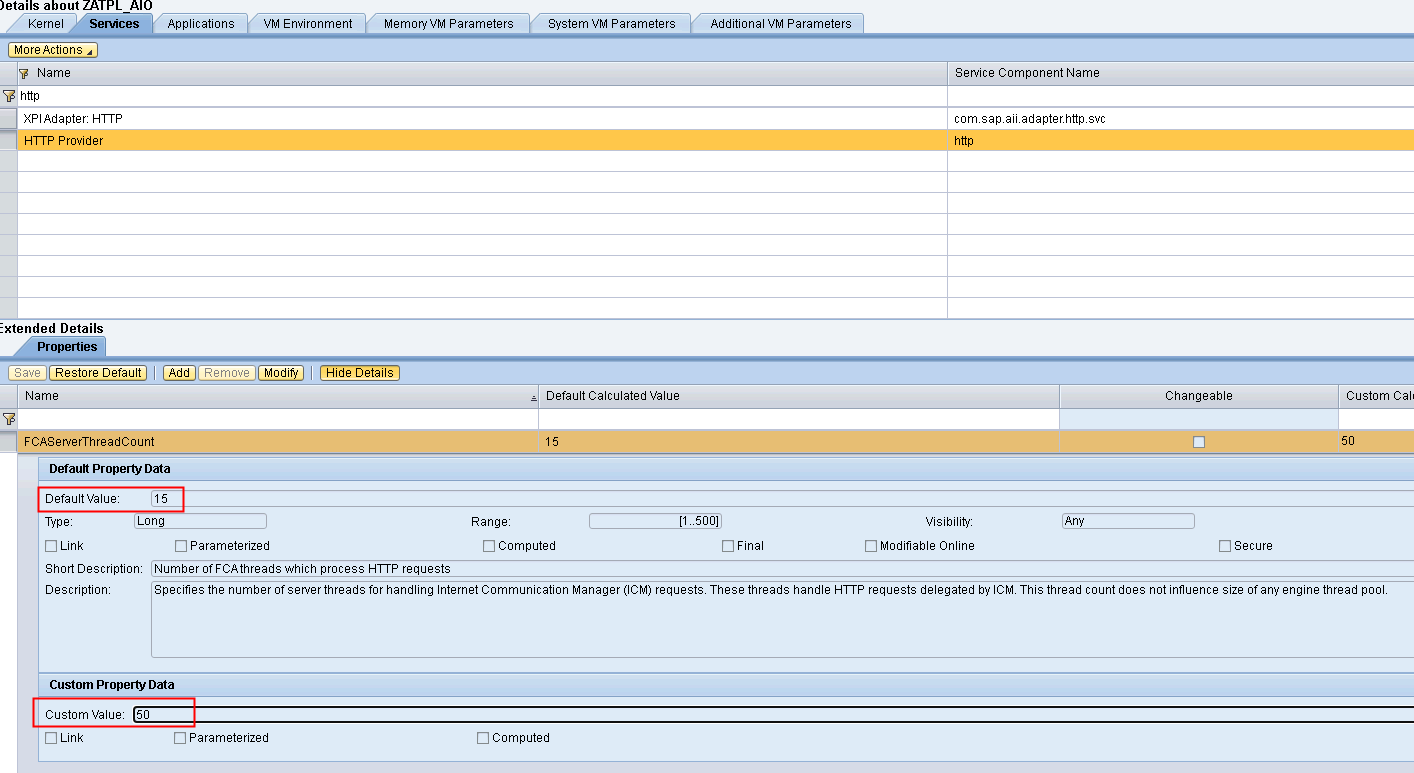Image resolution: width=1414 pixels, height=773 pixels.
Task: Toggle the Changeable checkbox for FCAServerThreadCount
Action: 1199,442
